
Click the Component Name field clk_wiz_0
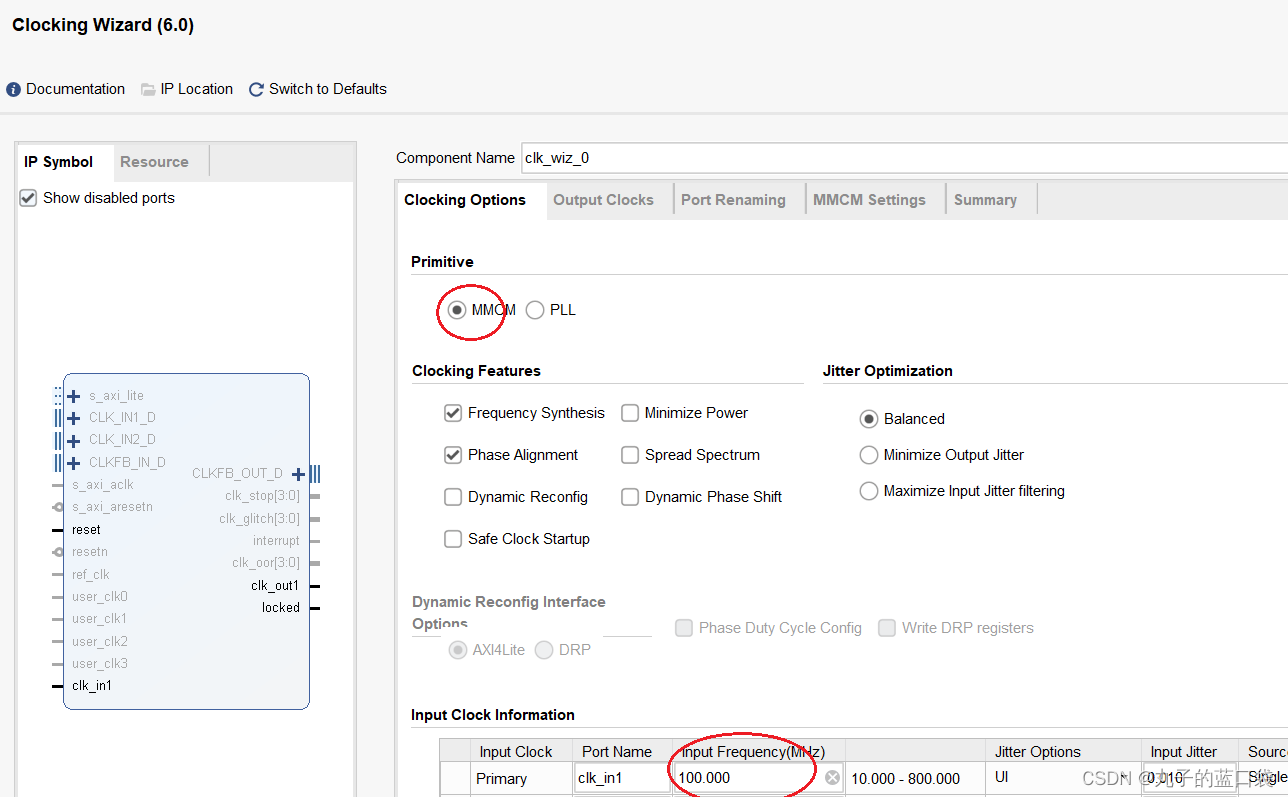tap(903, 158)
